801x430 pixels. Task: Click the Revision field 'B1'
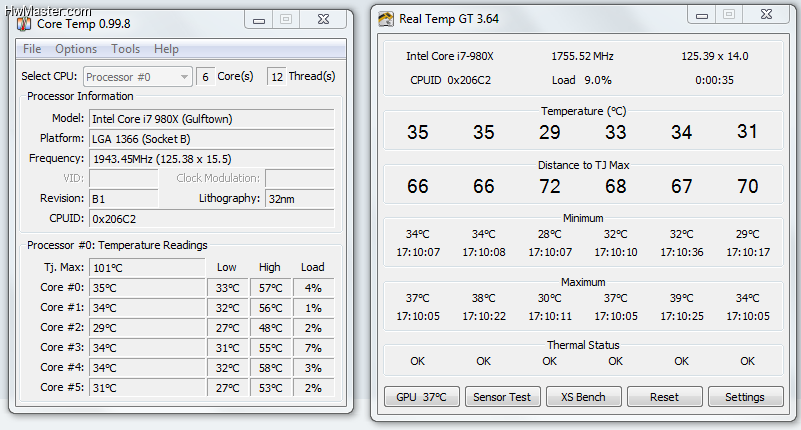[124, 199]
